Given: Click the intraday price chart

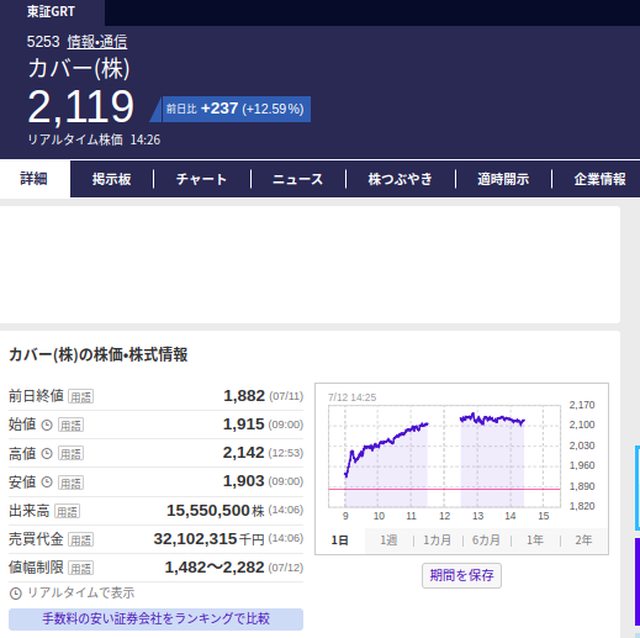Looking at the screenshot, I should (x=444, y=456).
